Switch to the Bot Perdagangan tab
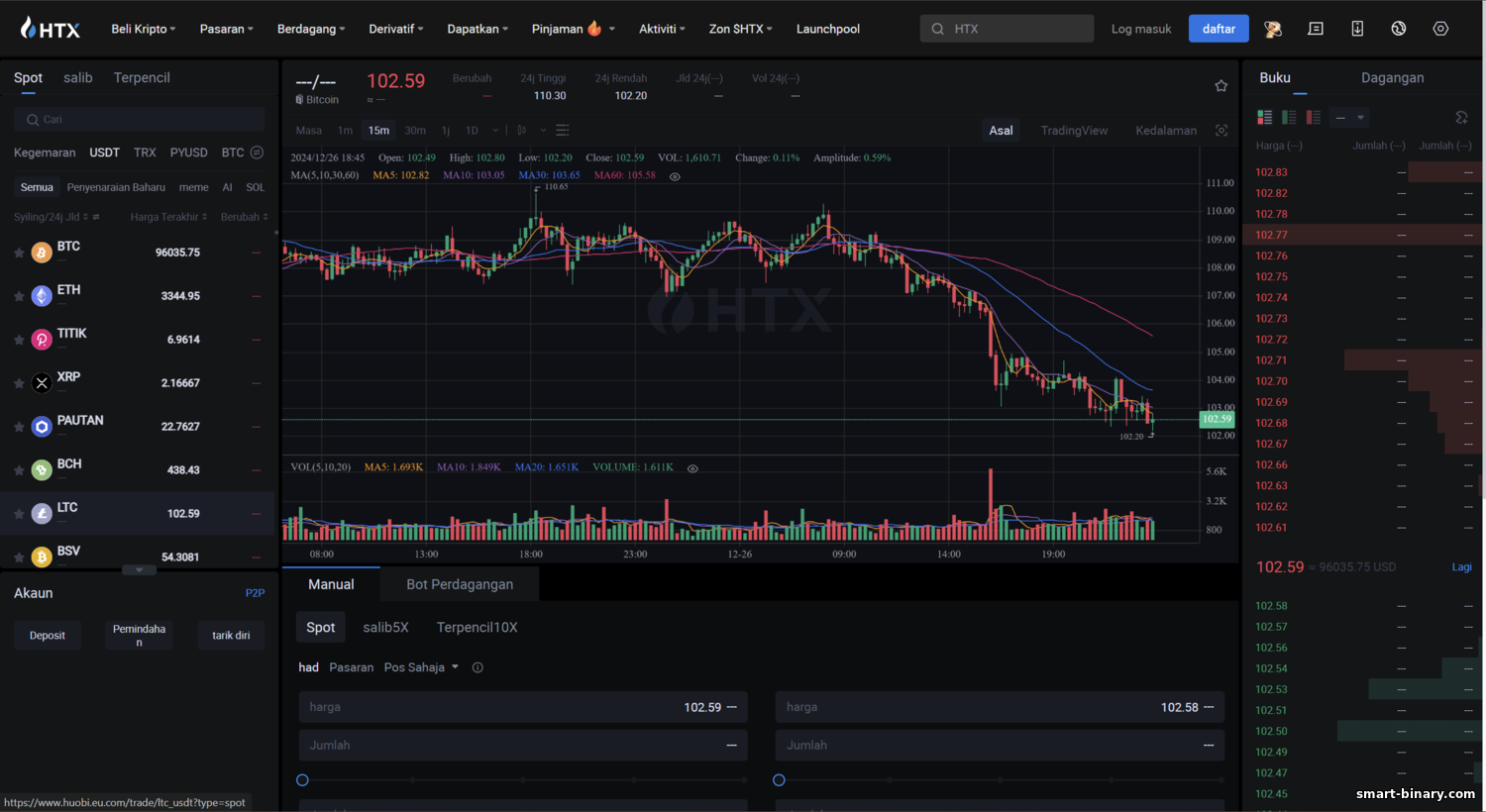Image resolution: width=1486 pixels, height=812 pixels. [460, 584]
